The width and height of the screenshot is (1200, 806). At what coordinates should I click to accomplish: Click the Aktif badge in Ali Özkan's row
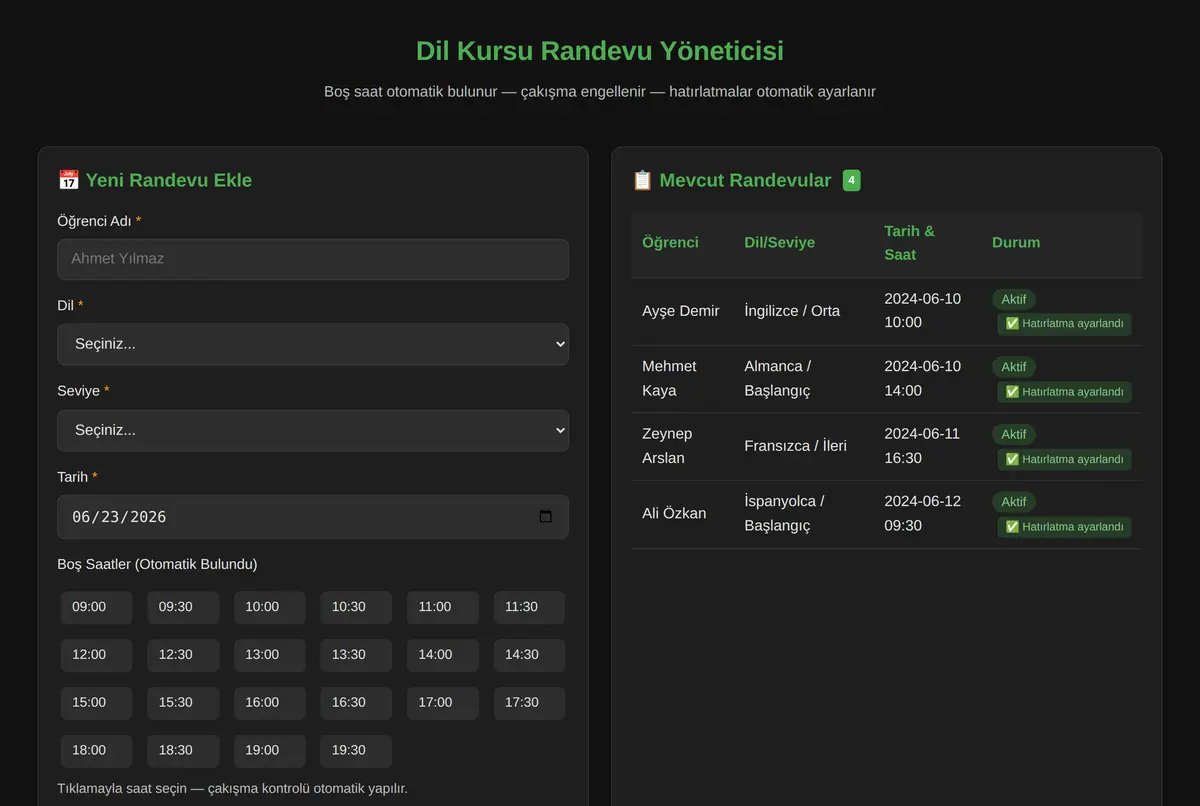1014,502
